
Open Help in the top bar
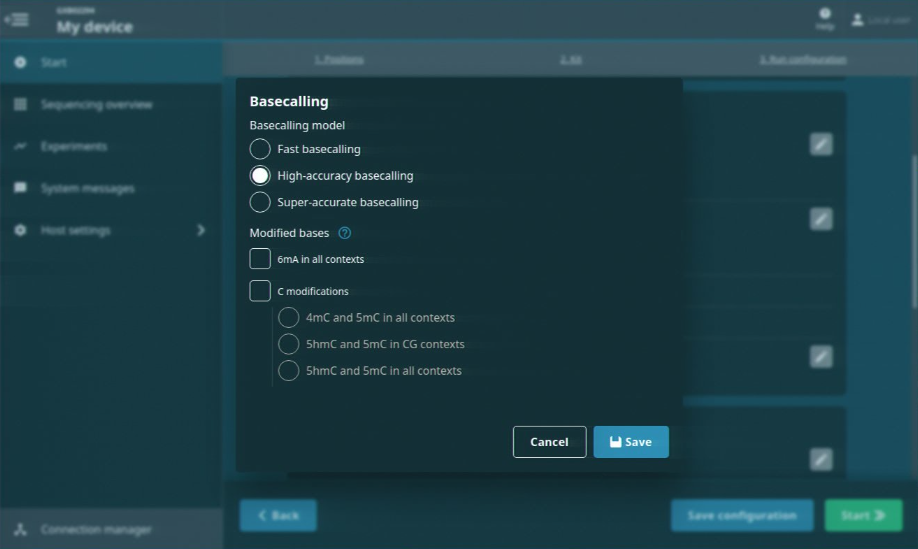tap(825, 19)
